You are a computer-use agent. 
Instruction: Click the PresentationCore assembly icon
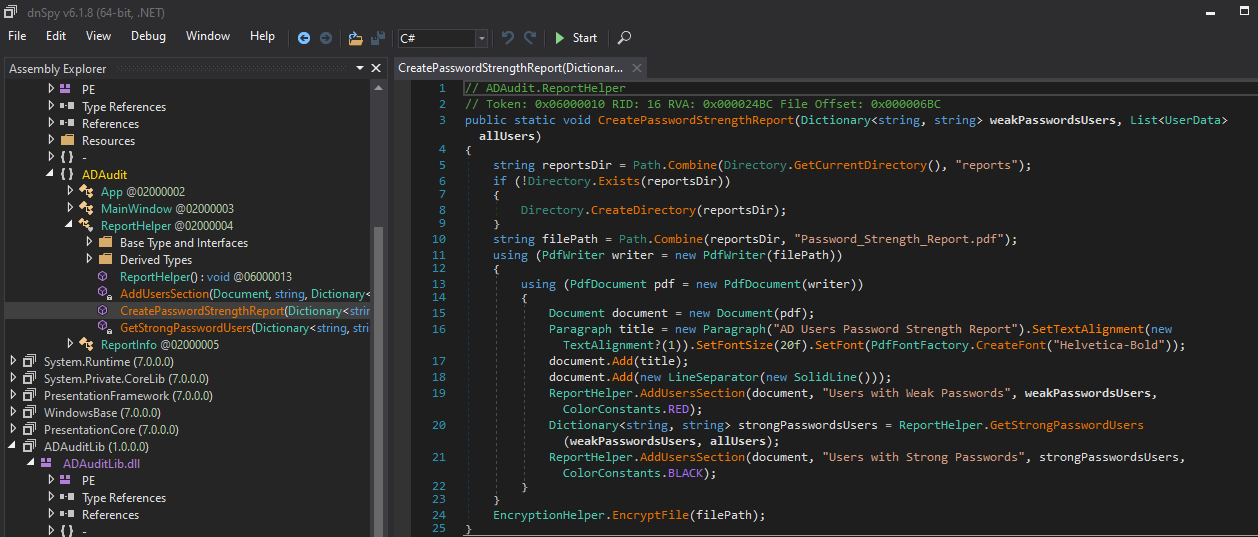pos(30,429)
